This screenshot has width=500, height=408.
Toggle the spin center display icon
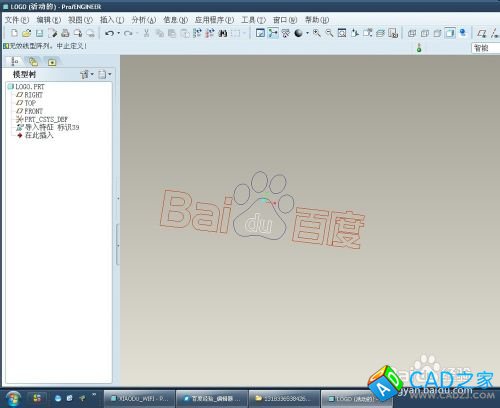pyautogui.click(x=273, y=33)
